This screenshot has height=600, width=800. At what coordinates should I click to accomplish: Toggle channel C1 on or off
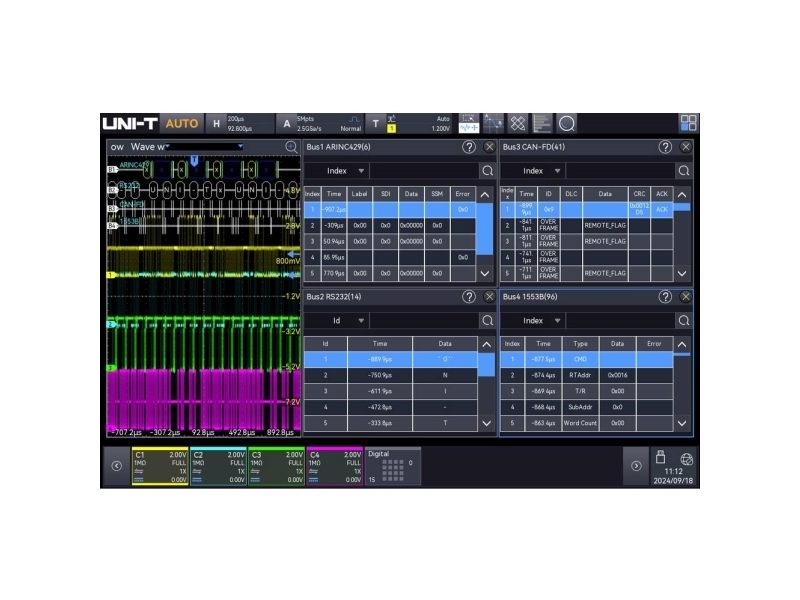pos(160,467)
